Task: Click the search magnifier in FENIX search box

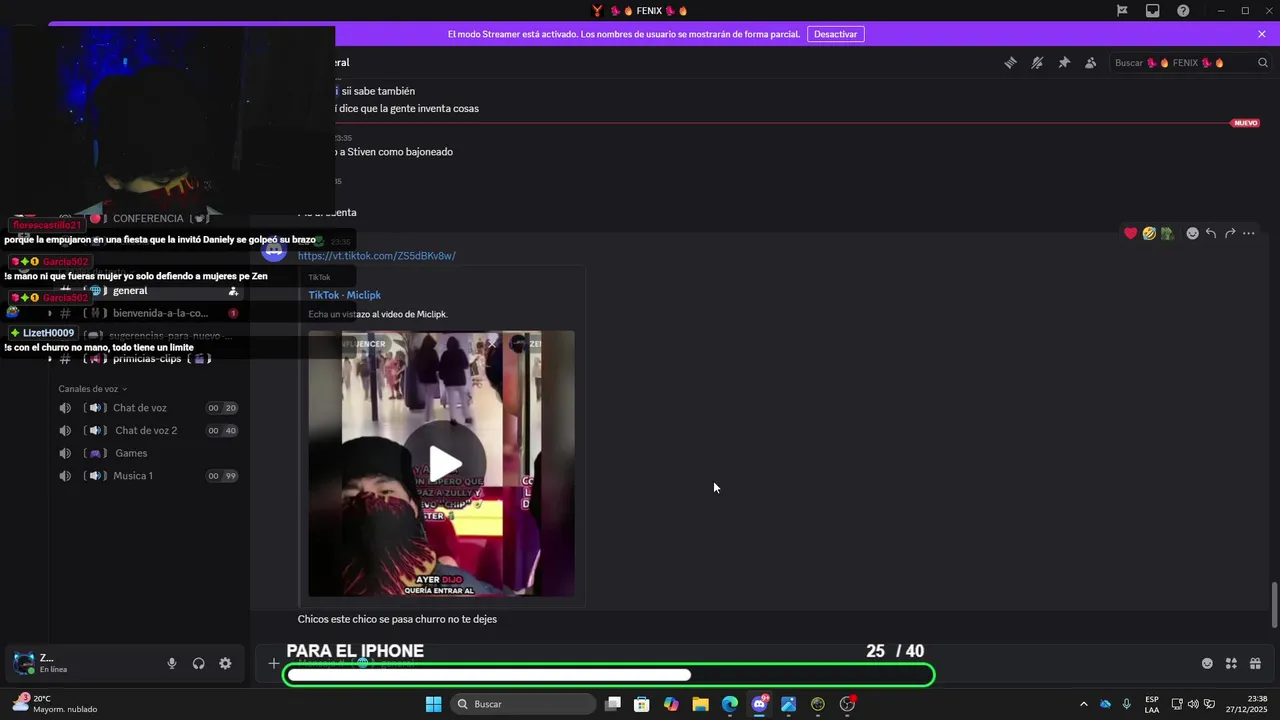Action: (1263, 63)
